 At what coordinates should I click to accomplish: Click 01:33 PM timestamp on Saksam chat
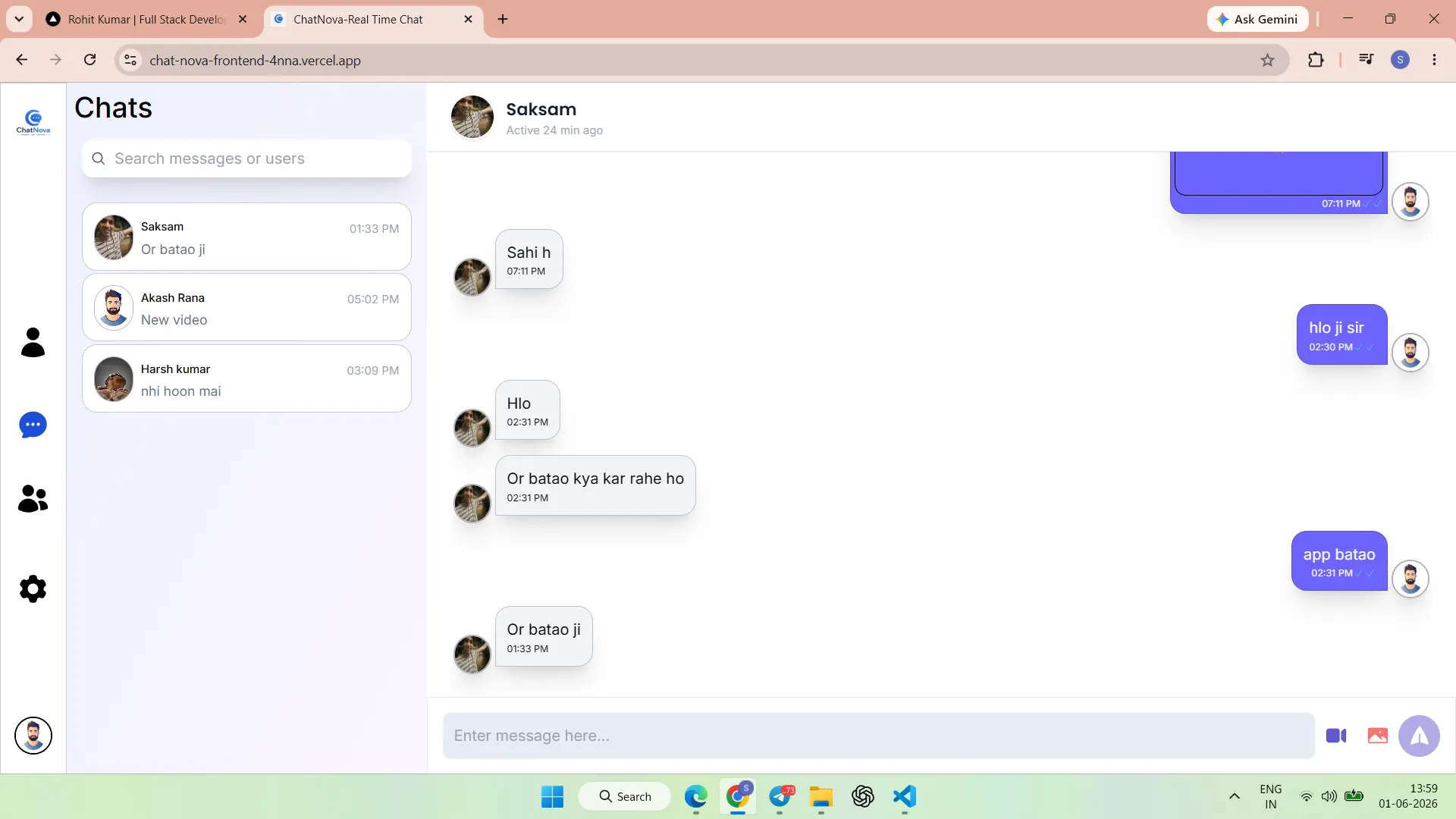tap(374, 229)
